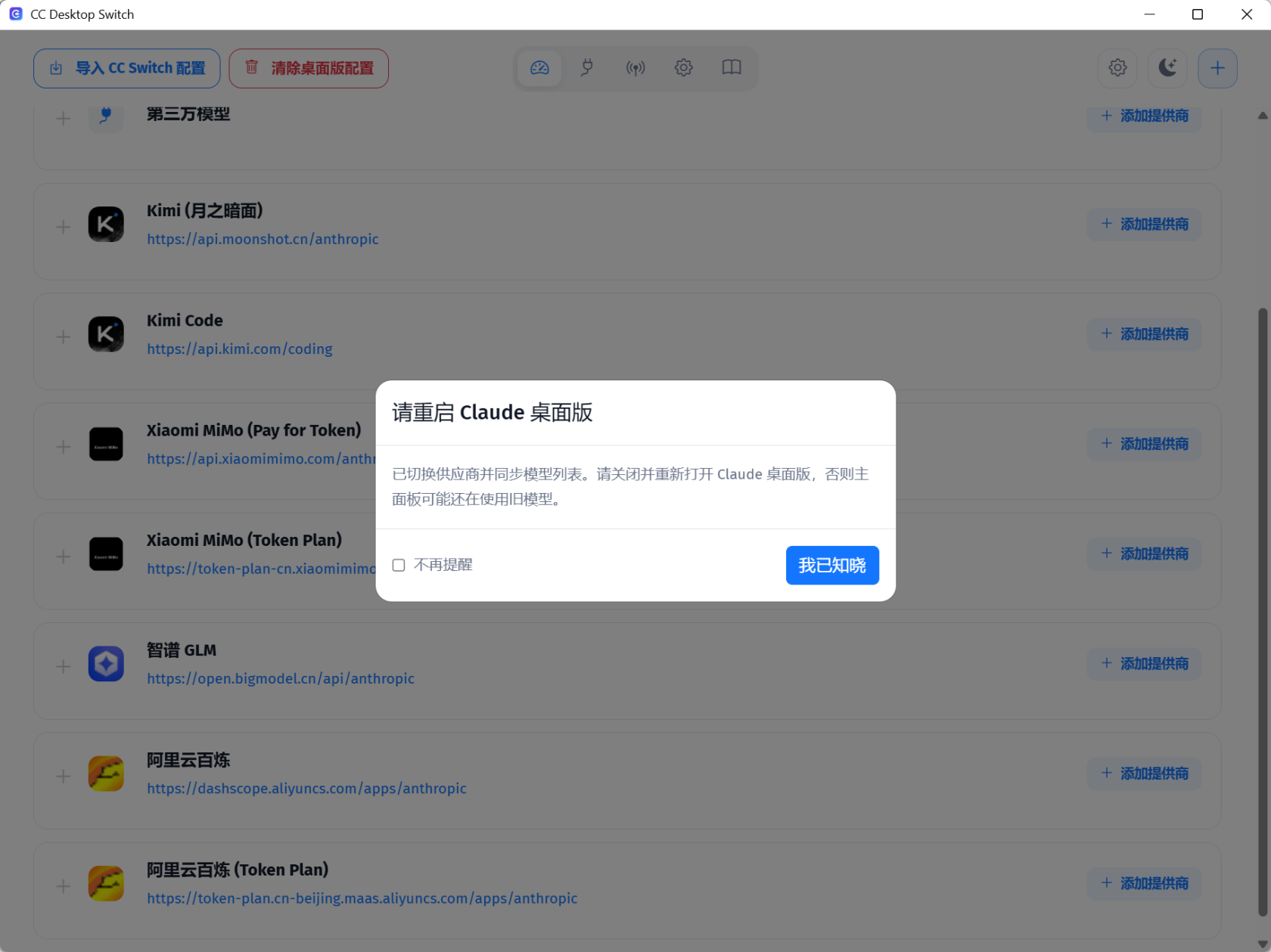Confirm dialog with 我已知晓 button
Image resolution: width=1271 pixels, height=952 pixels.
pyautogui.click(x=831, y=565)
